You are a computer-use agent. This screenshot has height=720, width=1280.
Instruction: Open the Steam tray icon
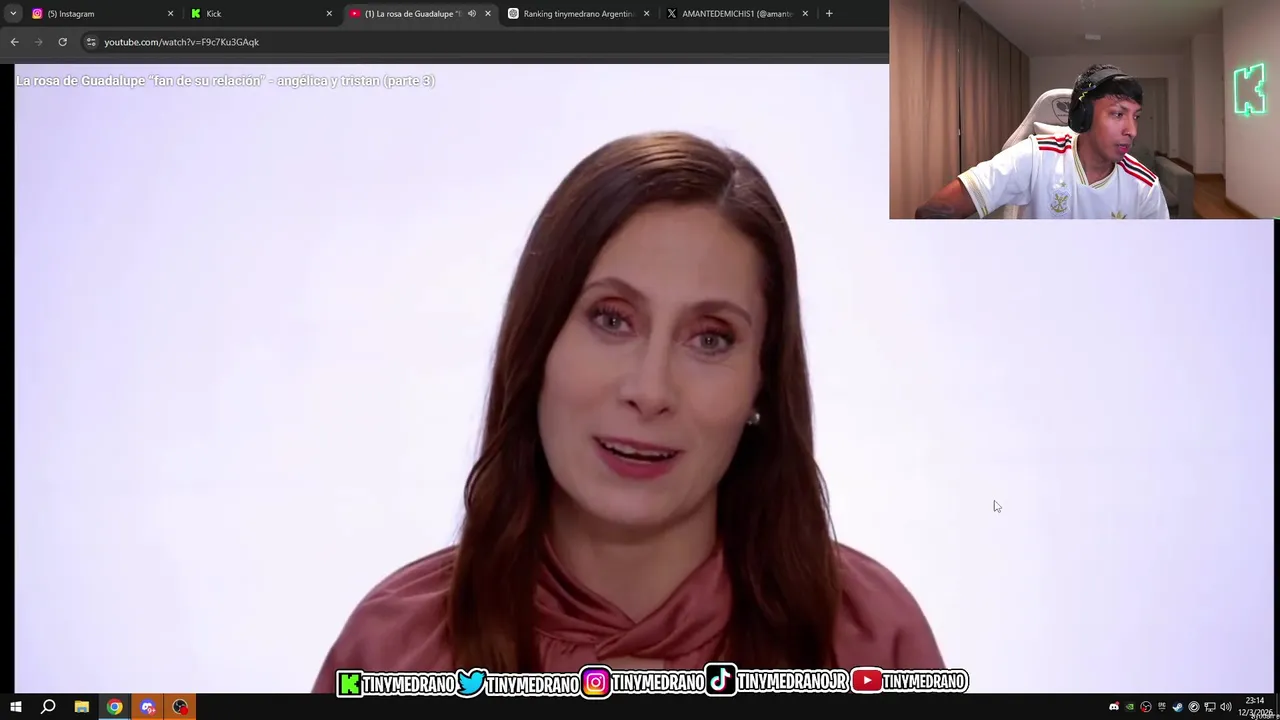click(x=1177, y=707)
